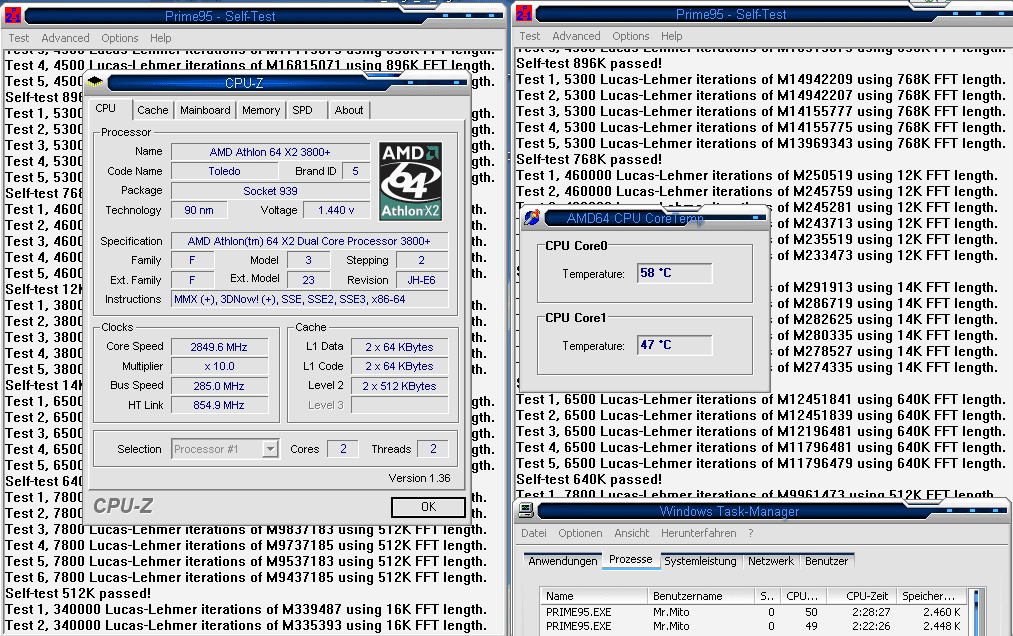This screenshot has width=1013, height=636.
Task: Switch to Anwendungen tab in Task-Manager
Action: 563,561
